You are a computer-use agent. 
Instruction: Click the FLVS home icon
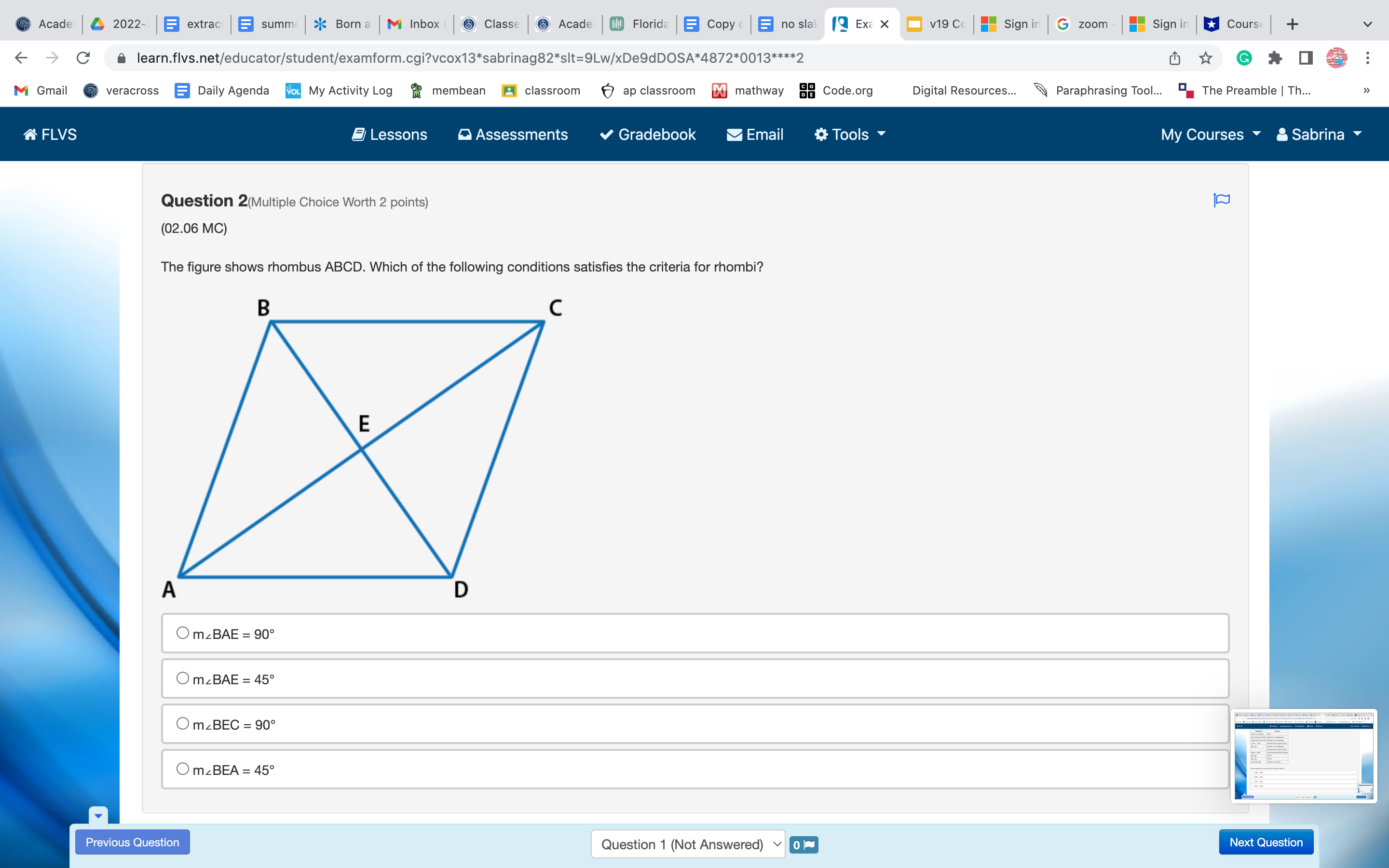tap(29, 134)
